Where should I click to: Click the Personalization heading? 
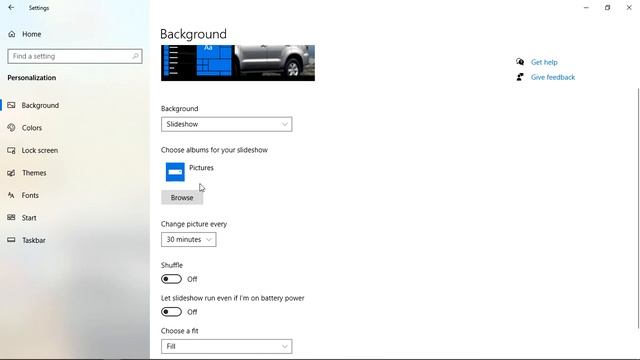[x=32, y=78]
